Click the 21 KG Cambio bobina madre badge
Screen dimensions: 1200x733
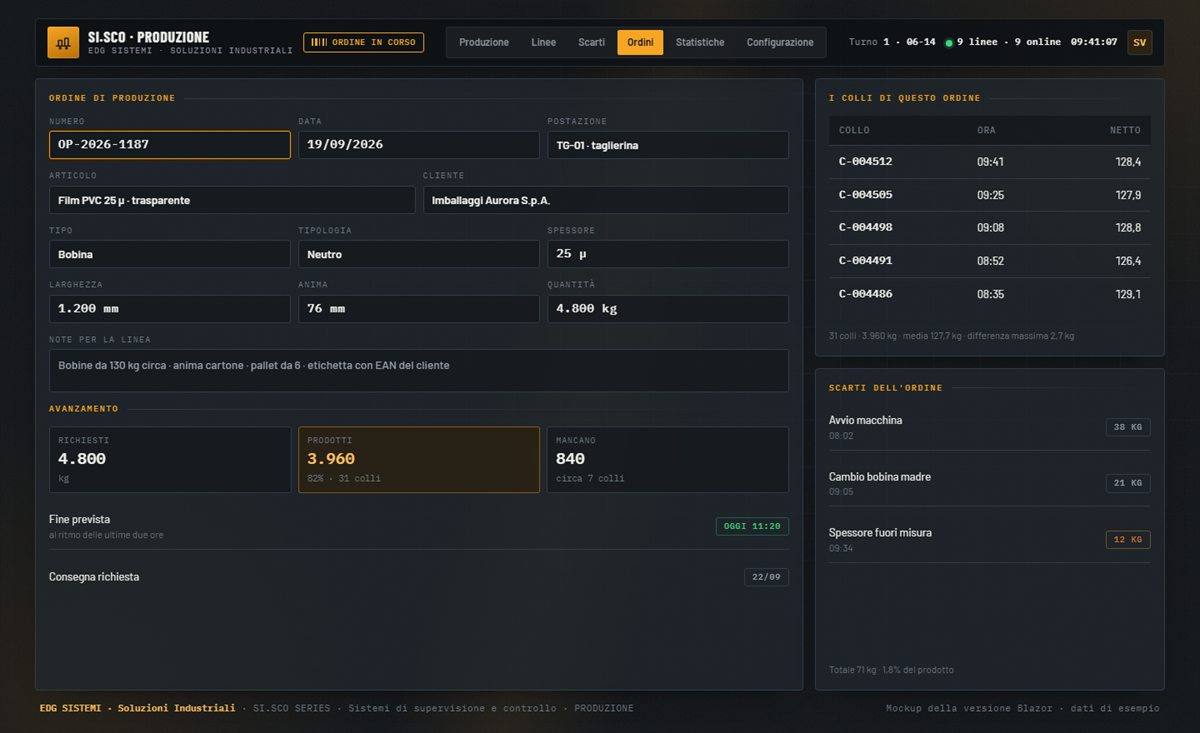[x=1128, y=483]
